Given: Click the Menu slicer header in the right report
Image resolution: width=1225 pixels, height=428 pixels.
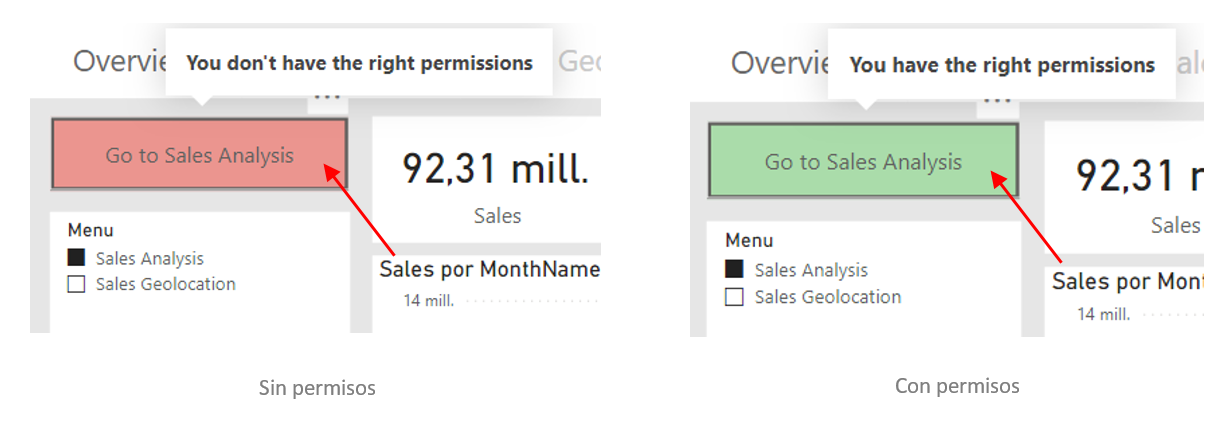Looking at the screenshot, I should [x=749, y=240].
